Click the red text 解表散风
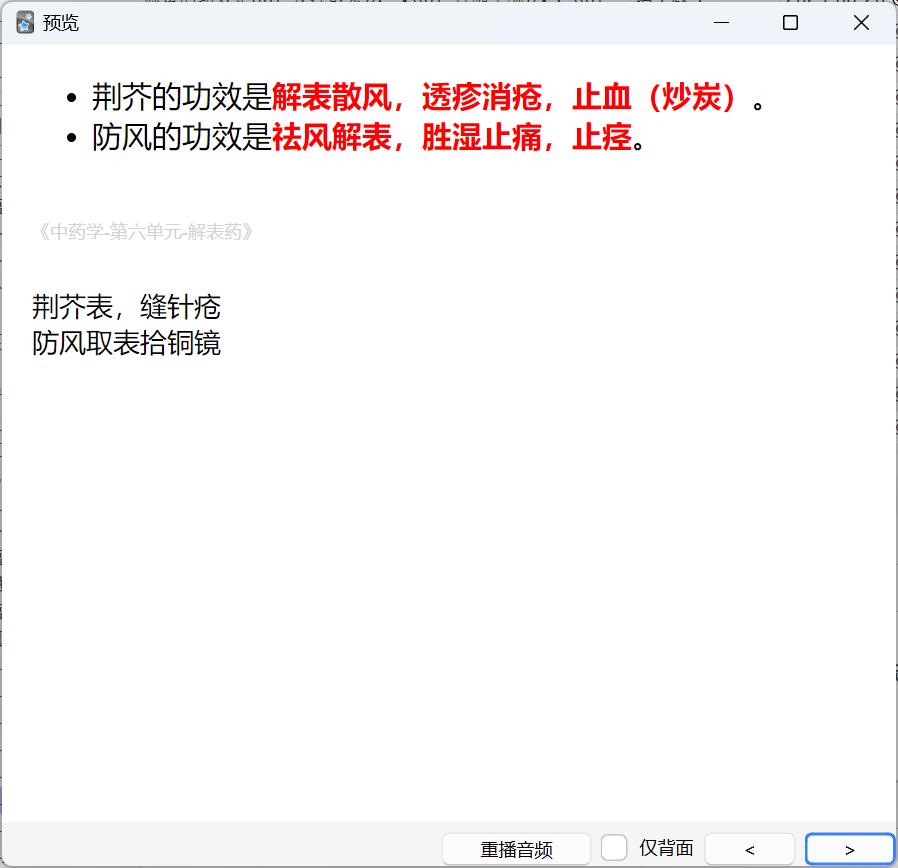This screenshot has width=898, height=868. click(332, 97)
